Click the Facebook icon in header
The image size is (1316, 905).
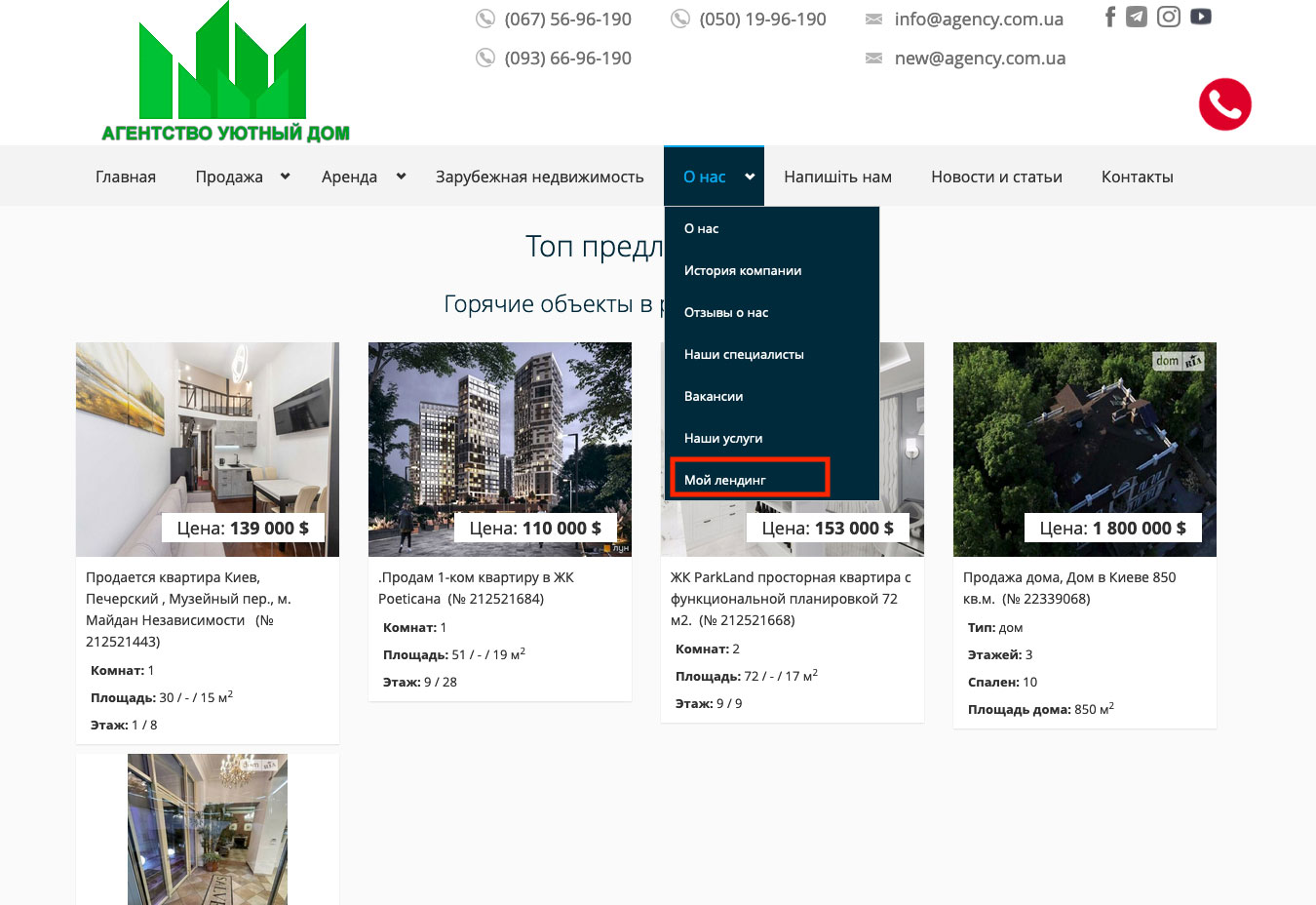(x=1109, y=17)
